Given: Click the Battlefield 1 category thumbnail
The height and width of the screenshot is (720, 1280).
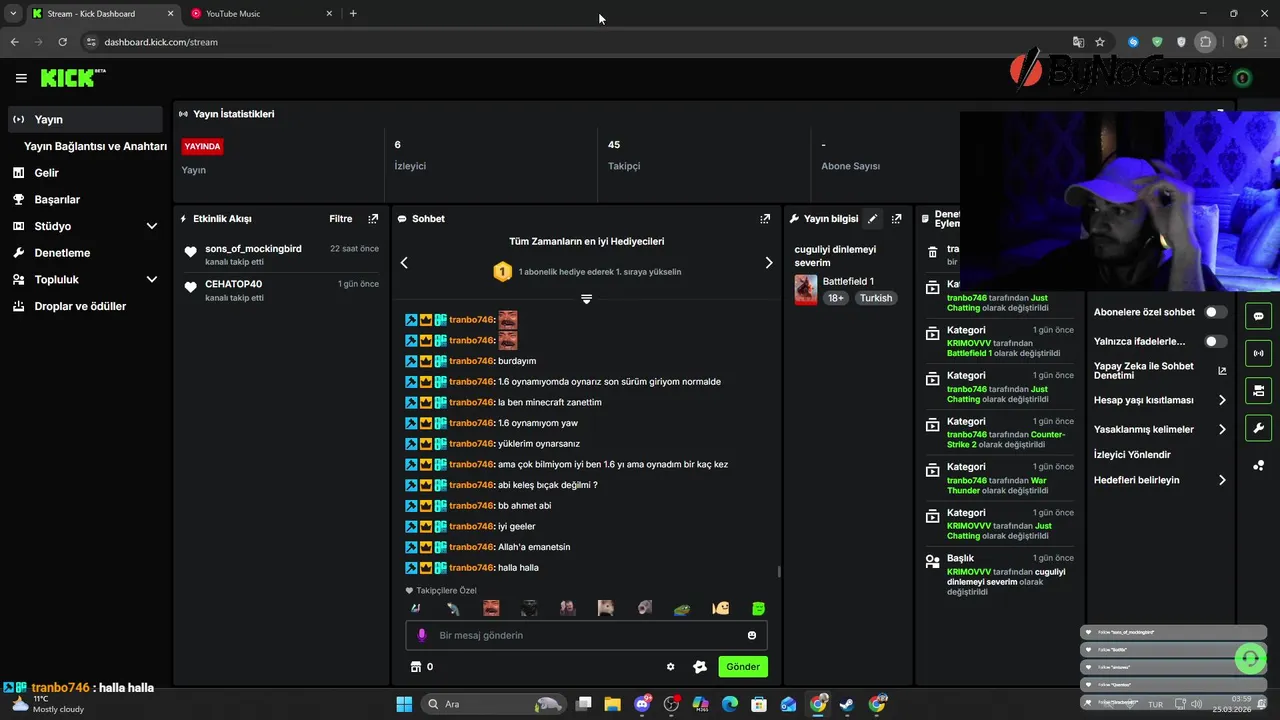Looking at the screenshot, I should click(806, 290).
